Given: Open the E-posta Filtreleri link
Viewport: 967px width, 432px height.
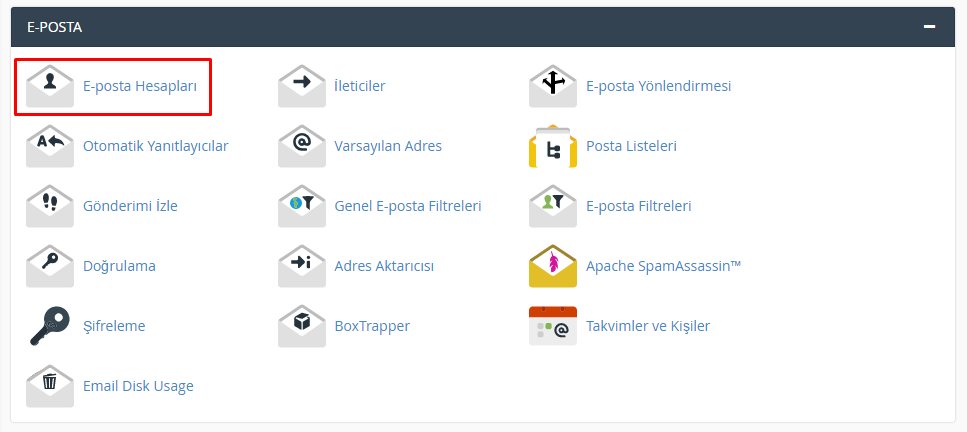Looking at the screenshot, I should coord(638,206).
